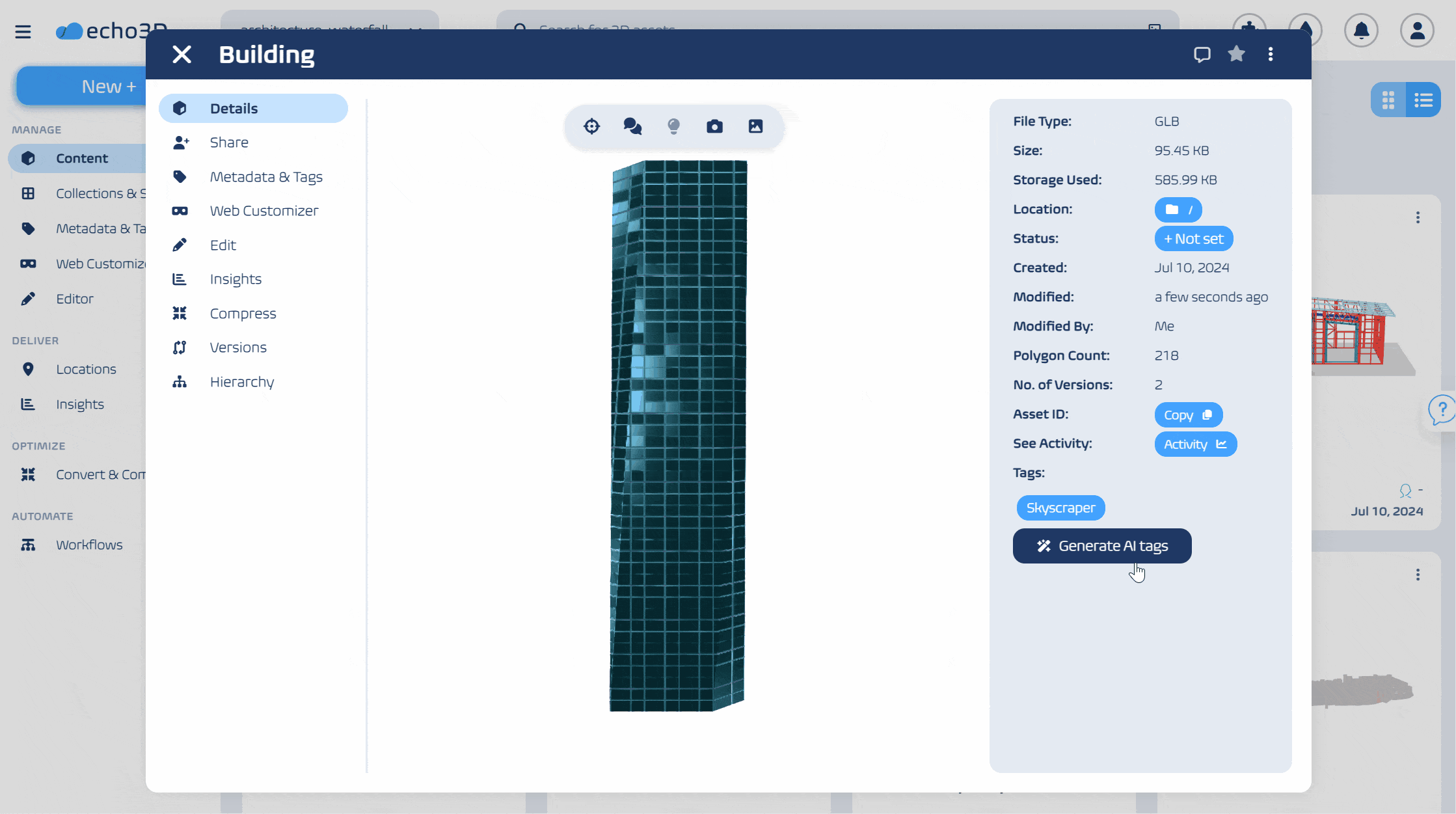Set background image in viewer toolbar
The height and width of the screenshot is (814, 1456).
pyautogui.click(x=755, y=126)
